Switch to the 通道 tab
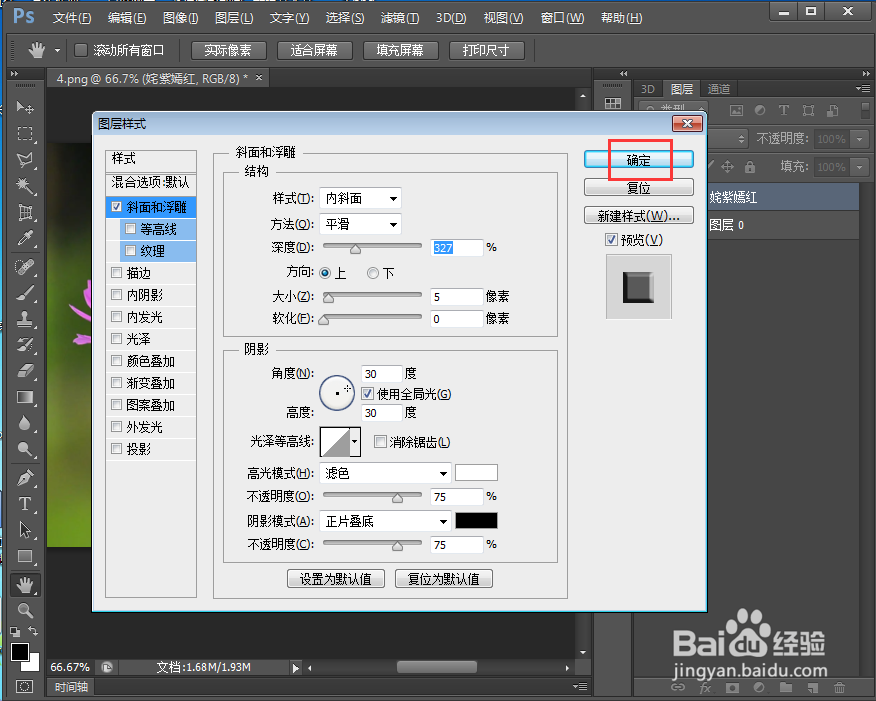Screen dimensions: 876x701 click(x=719, y=88)
